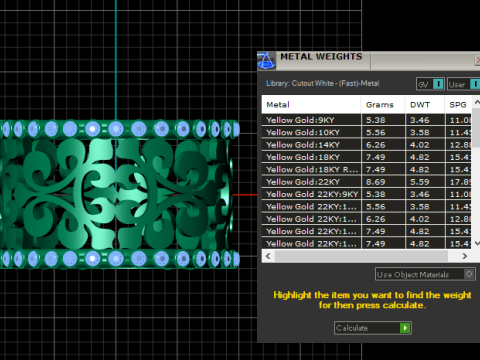This screenshot has height=360, width=480.
Task: Click the vertical scrollbar thumb
Action: coord(477,127)
